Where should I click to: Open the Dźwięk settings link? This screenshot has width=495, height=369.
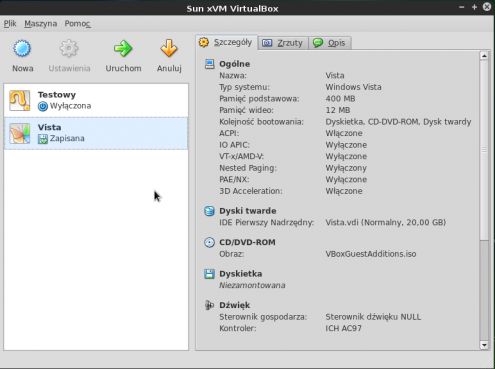[x=235, y=305]
